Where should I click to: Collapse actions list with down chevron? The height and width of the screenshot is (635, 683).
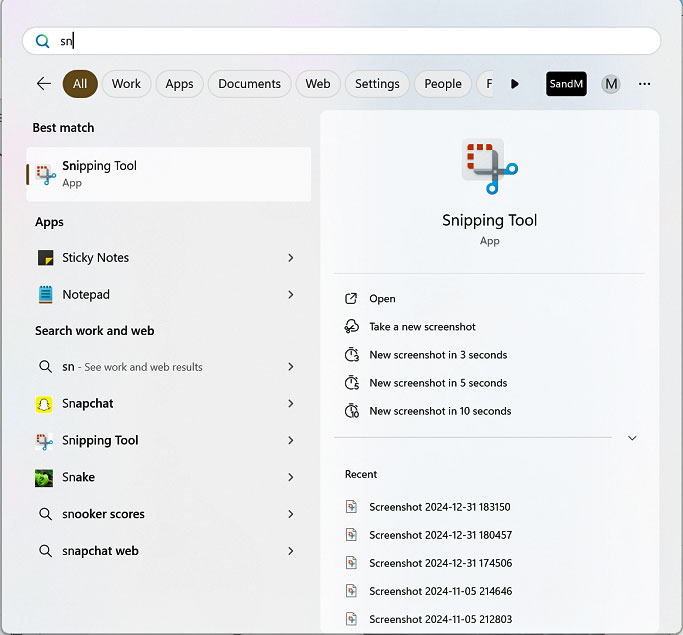point(632,438)
